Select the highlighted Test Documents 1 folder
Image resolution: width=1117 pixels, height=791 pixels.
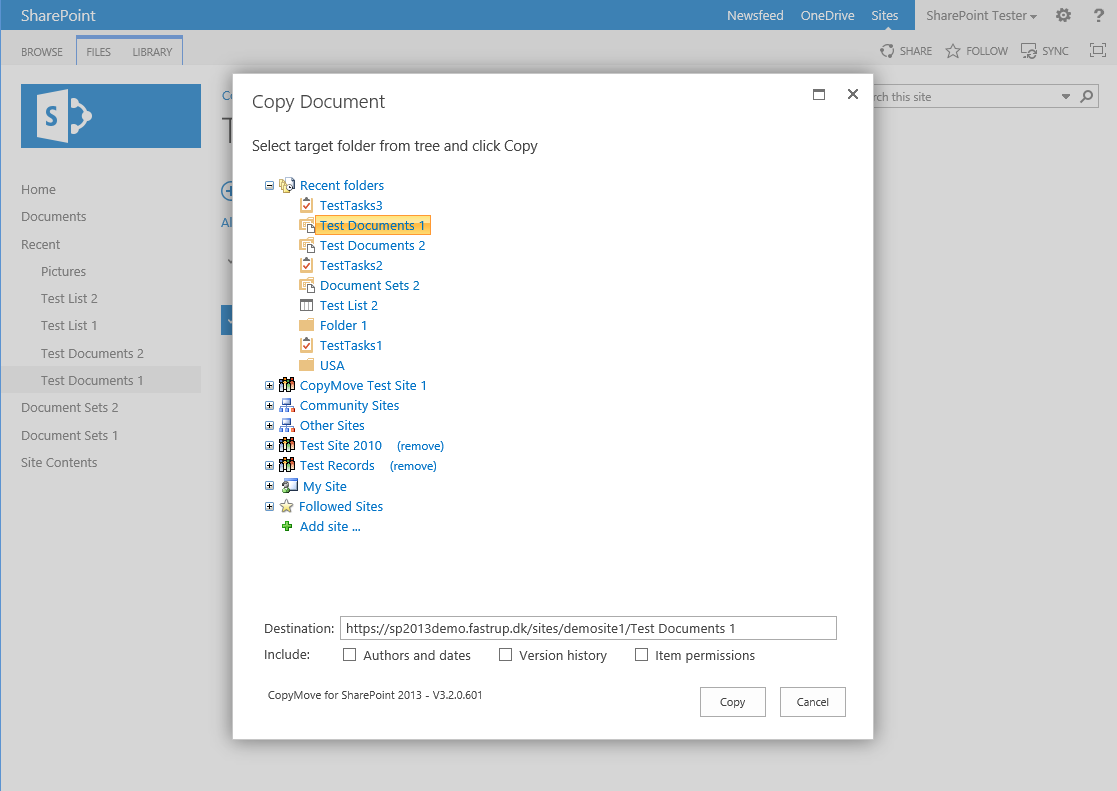pyautogui.click(x=373, y=225)
